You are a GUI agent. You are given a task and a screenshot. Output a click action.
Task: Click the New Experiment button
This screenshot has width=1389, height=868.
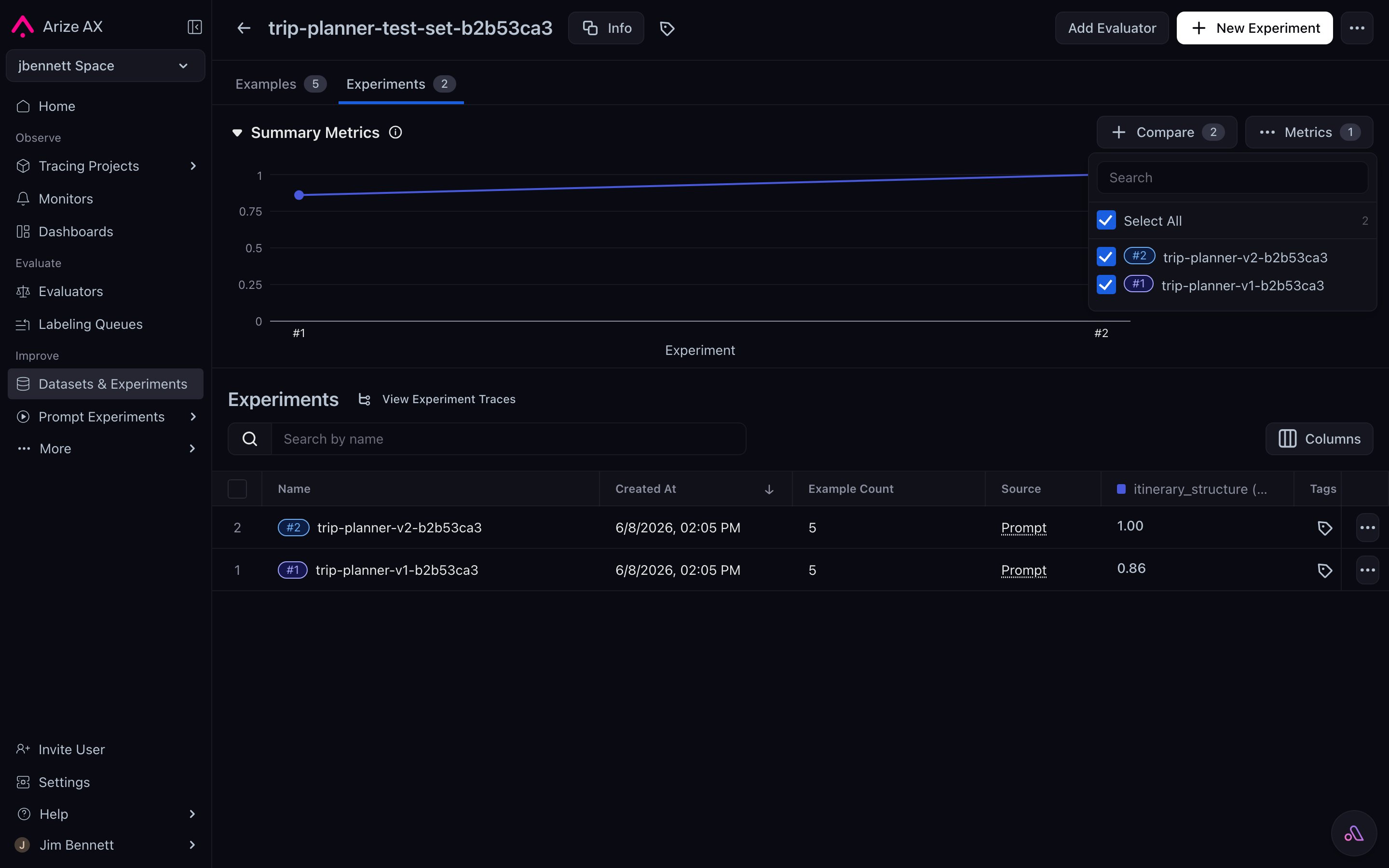(x=1255, y=28)
